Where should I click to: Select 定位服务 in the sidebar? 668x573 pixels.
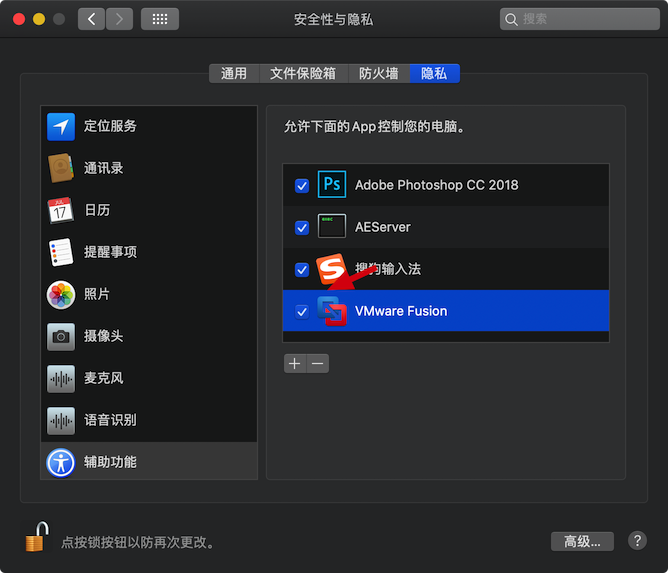[149, 127]
